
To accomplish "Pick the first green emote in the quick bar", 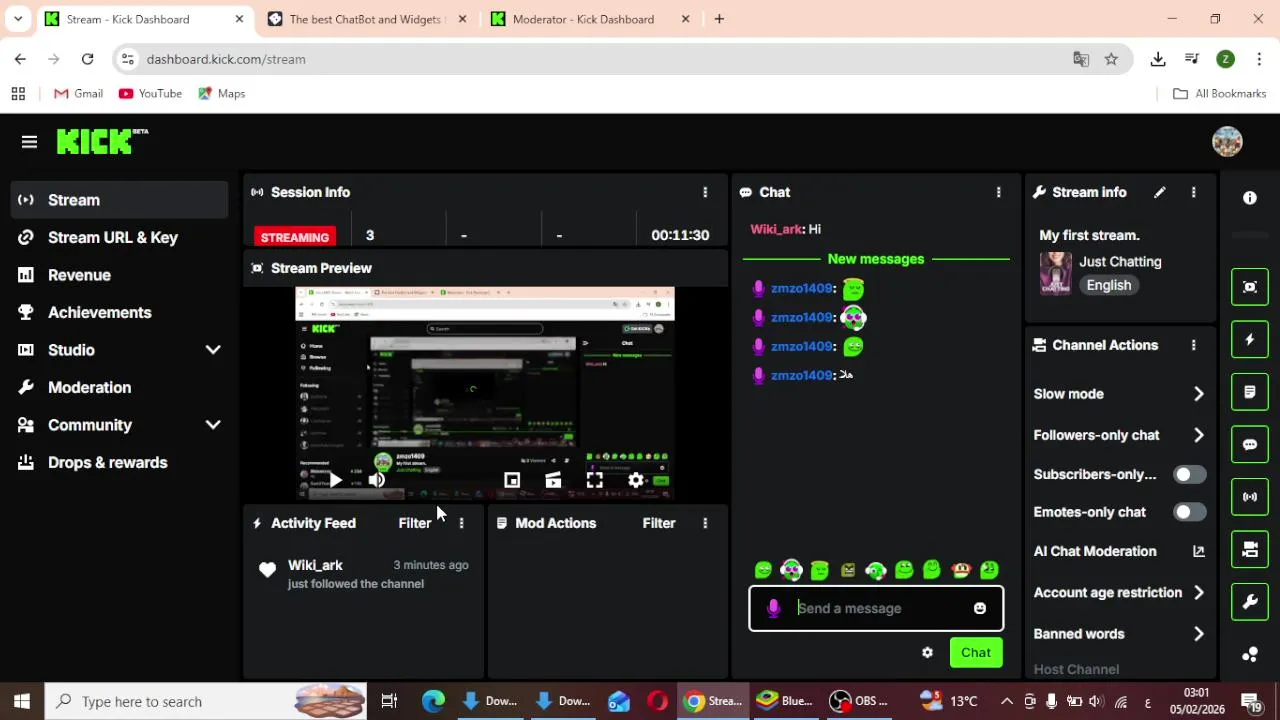I will click(764, 570).
